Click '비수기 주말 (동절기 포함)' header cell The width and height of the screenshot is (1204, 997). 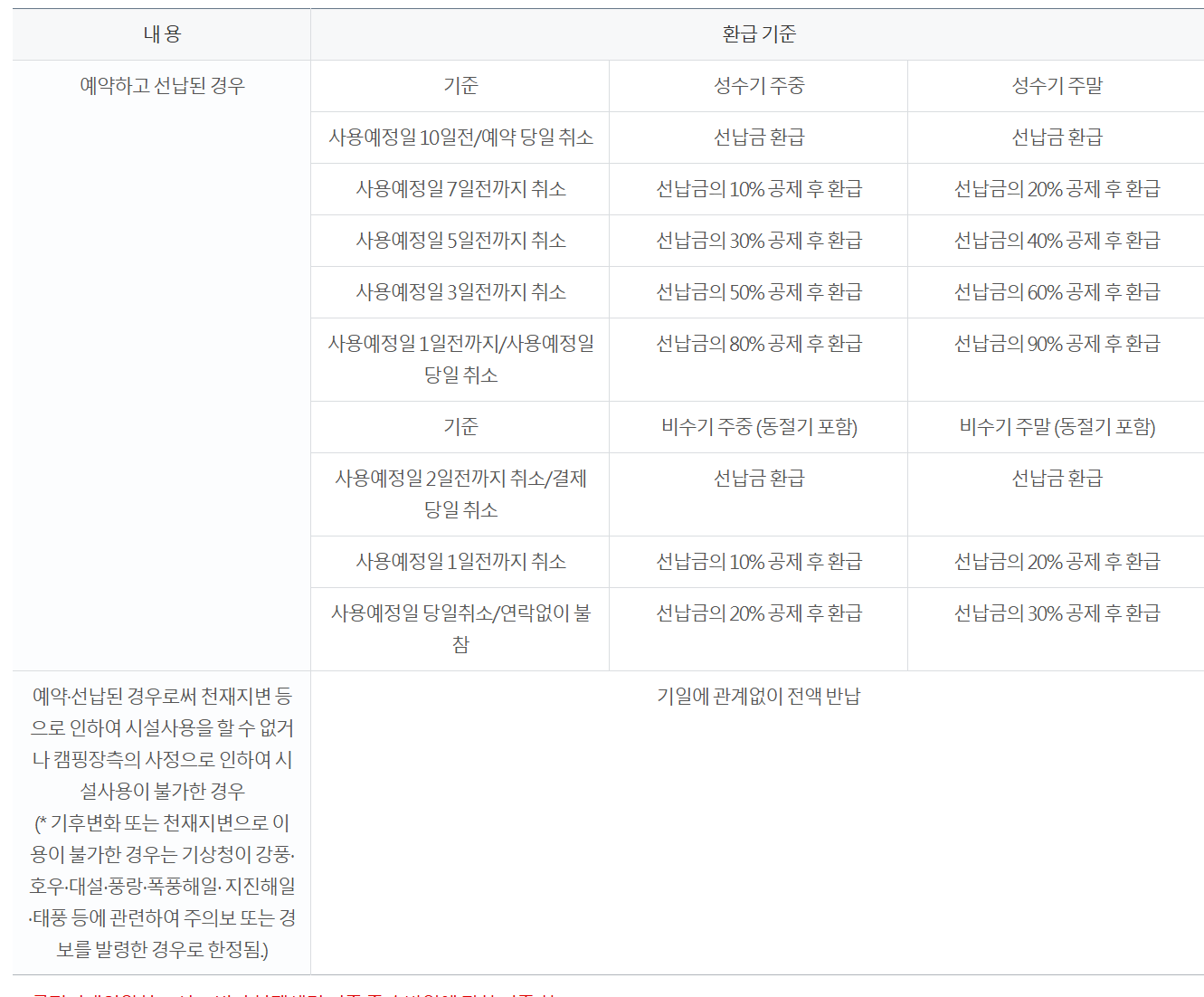point(1057,427)
